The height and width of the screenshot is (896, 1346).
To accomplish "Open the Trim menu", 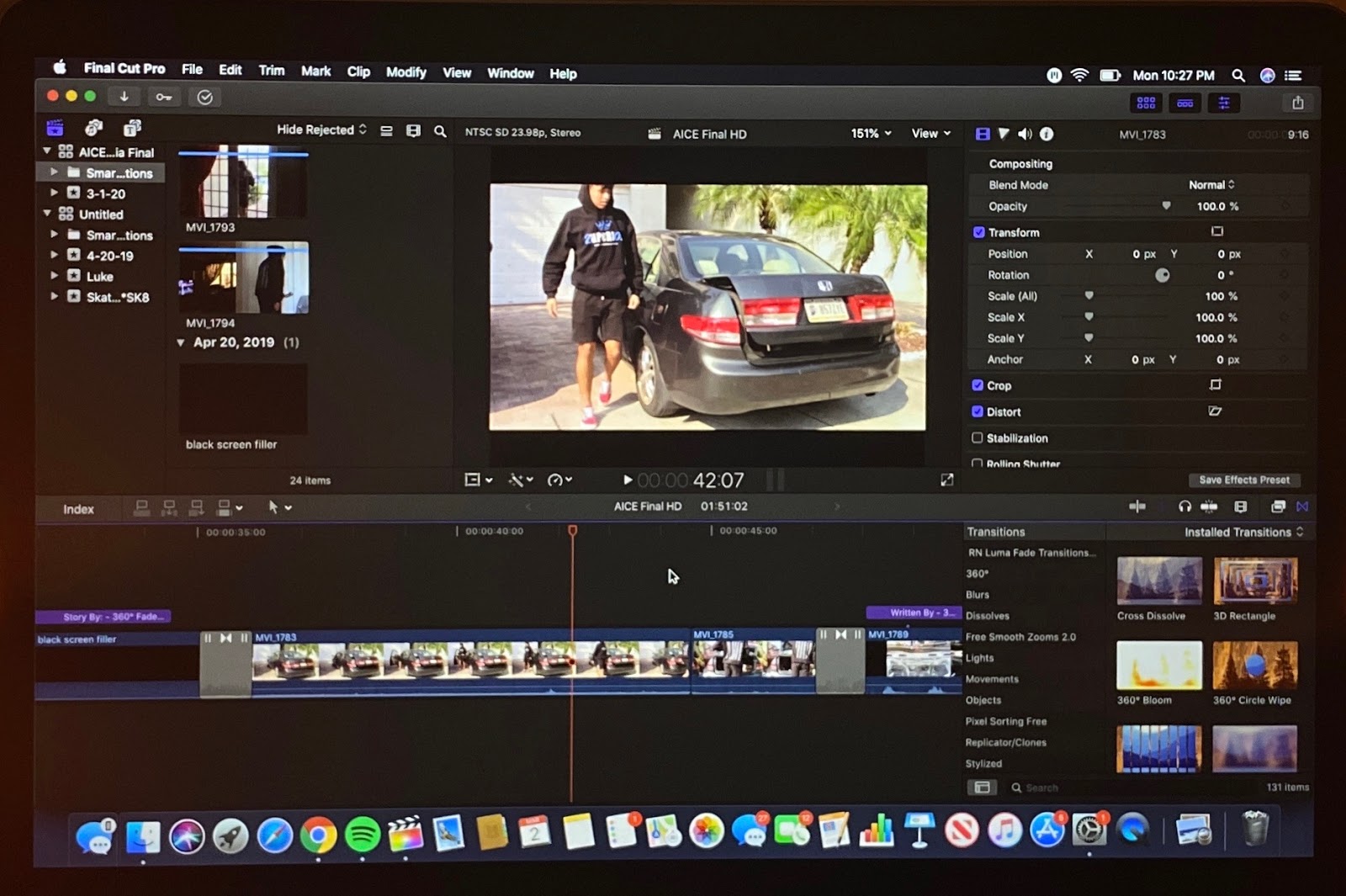I will coord(271,71).
